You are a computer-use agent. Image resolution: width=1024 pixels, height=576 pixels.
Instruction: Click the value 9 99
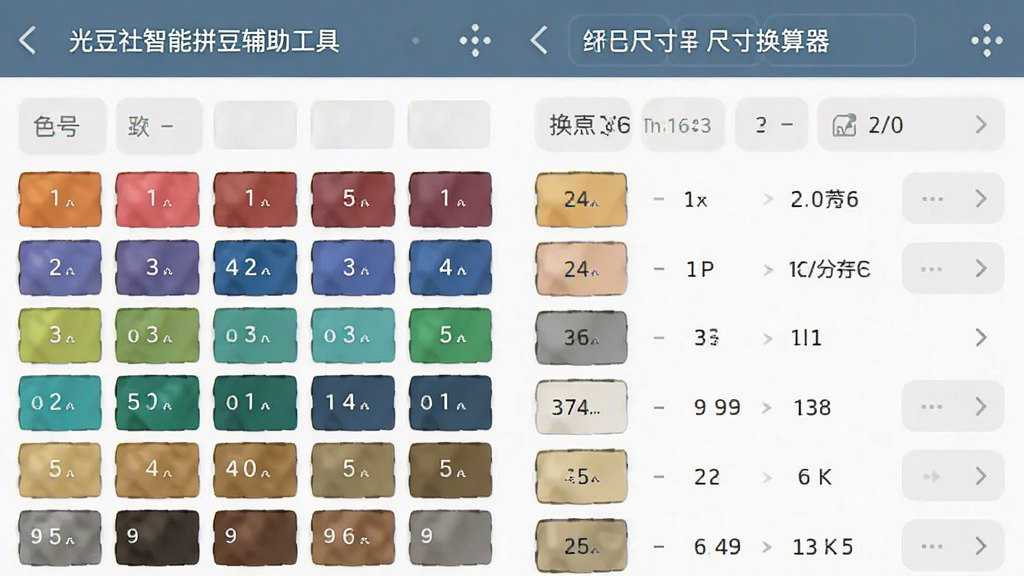tap(717, 408)
